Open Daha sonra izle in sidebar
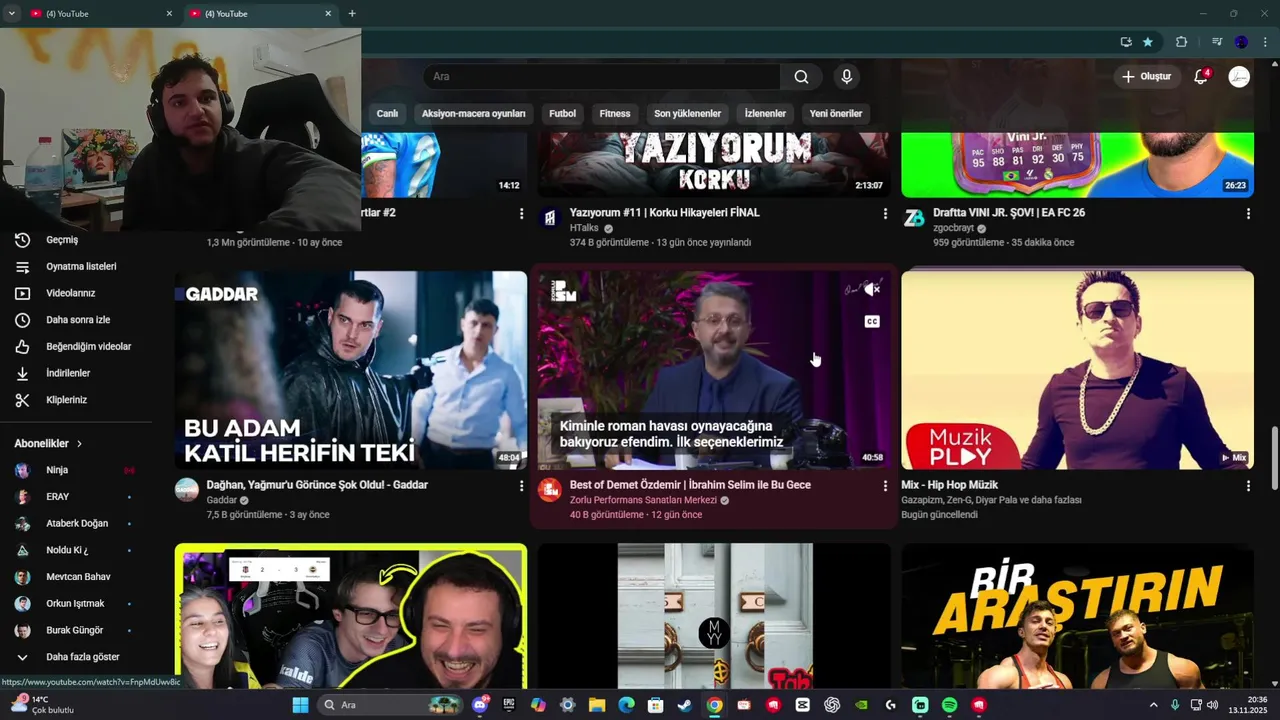 pyautogui.click(x=76, y=320)
